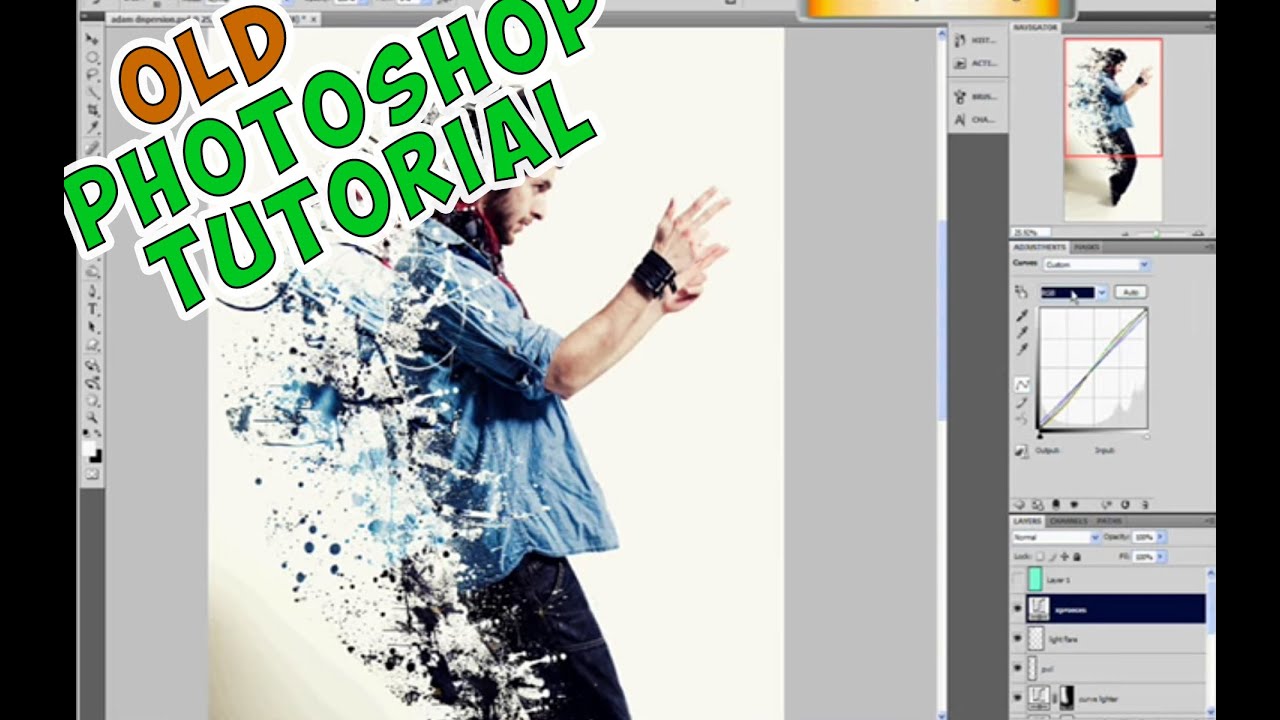The height and width of the screenshot is (720, 1280).
Task: Hide the light flare layer
Action: tap(1018, 638)
